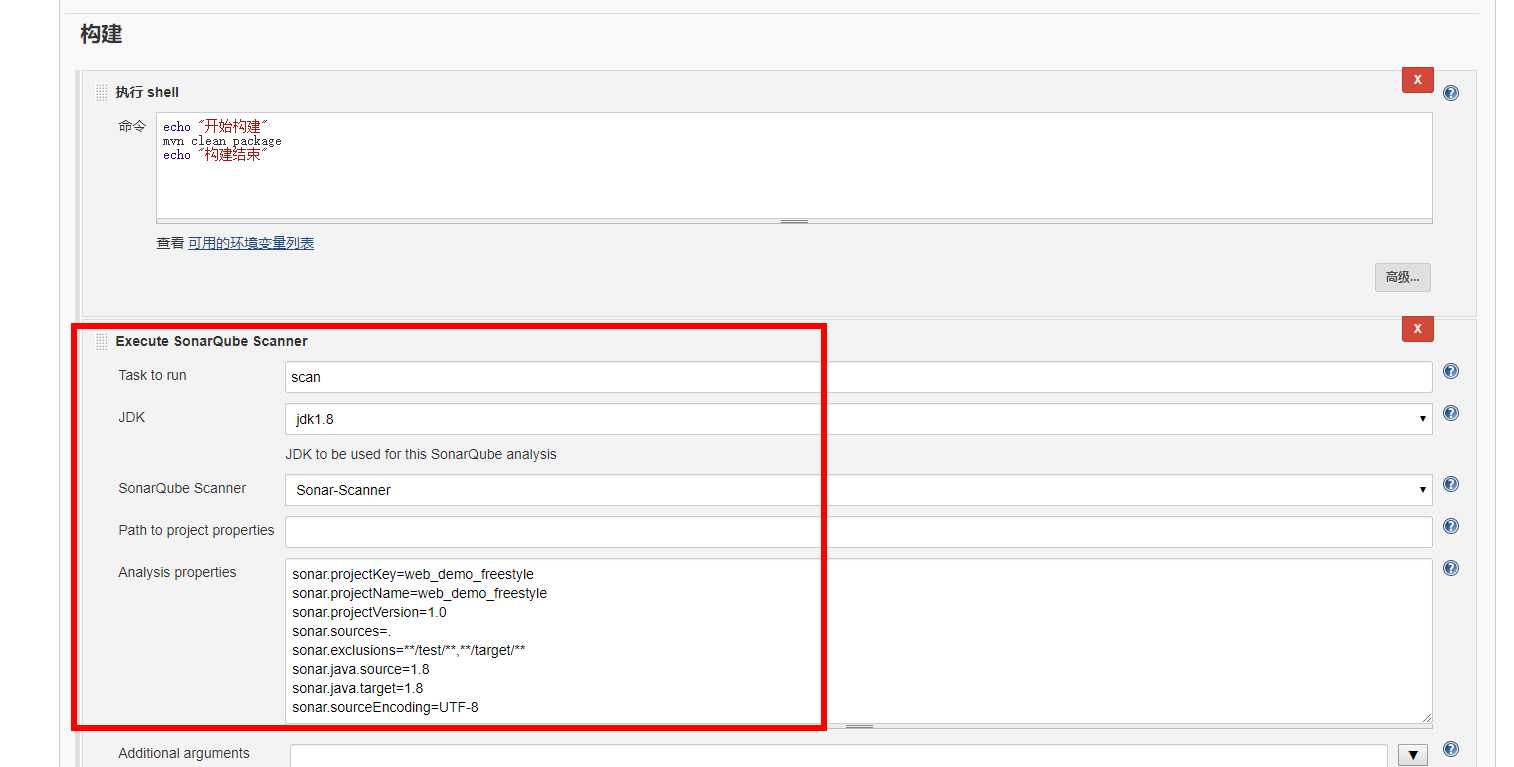Click the sonar.projectName=web_demo_freestyle line
The image size is (1514, 767).
pos(419,593)
